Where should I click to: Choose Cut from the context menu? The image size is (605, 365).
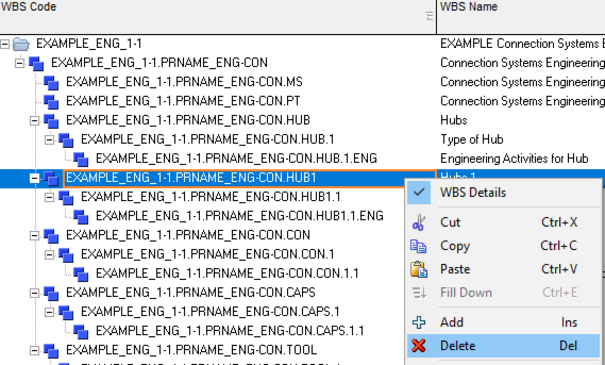[x=504, y=223]
